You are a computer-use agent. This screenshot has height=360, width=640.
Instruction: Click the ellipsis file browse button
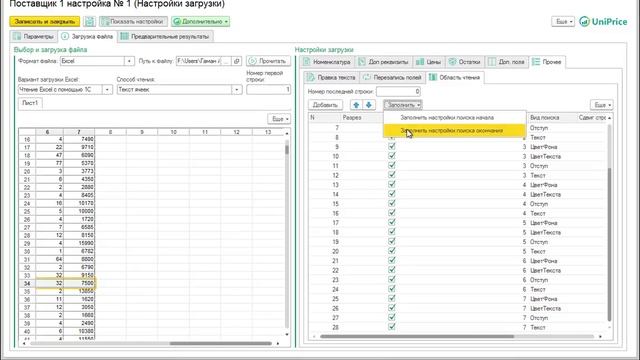point(227,61)
